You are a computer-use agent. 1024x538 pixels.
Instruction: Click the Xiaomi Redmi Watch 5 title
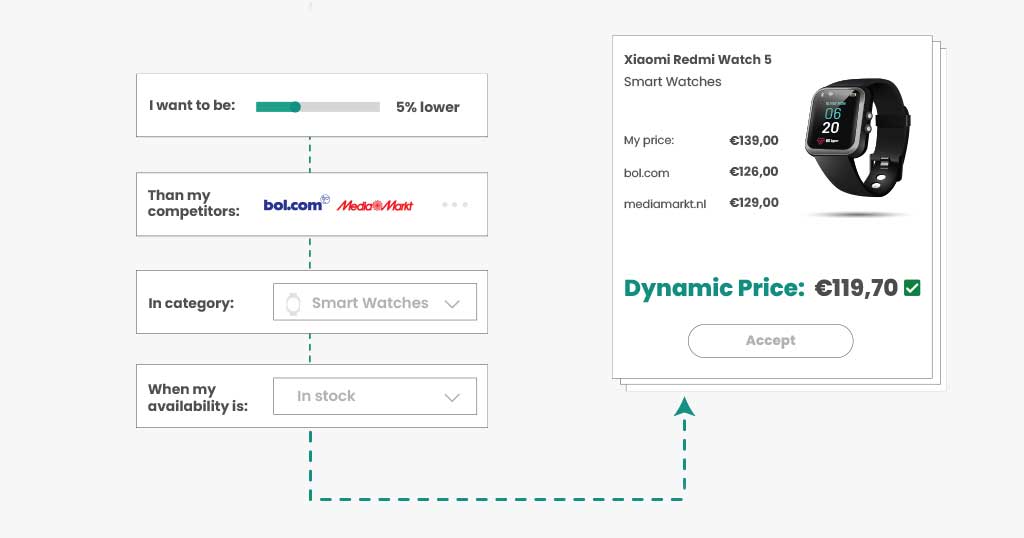pos(697,60)
